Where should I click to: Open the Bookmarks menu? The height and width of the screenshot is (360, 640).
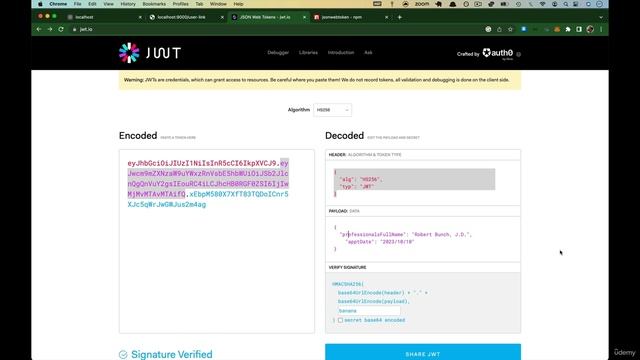click(154, 4)
